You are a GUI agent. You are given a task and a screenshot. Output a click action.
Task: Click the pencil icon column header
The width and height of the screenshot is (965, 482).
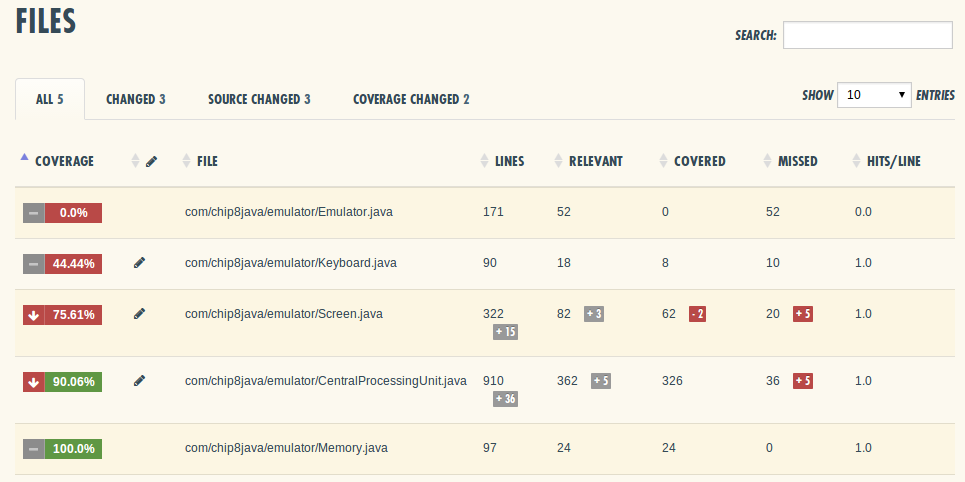[151, 161]
